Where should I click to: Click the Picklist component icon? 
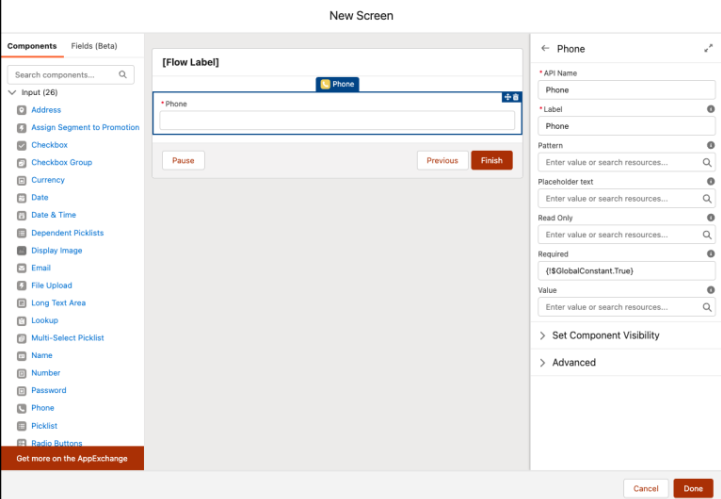point(22,426)
